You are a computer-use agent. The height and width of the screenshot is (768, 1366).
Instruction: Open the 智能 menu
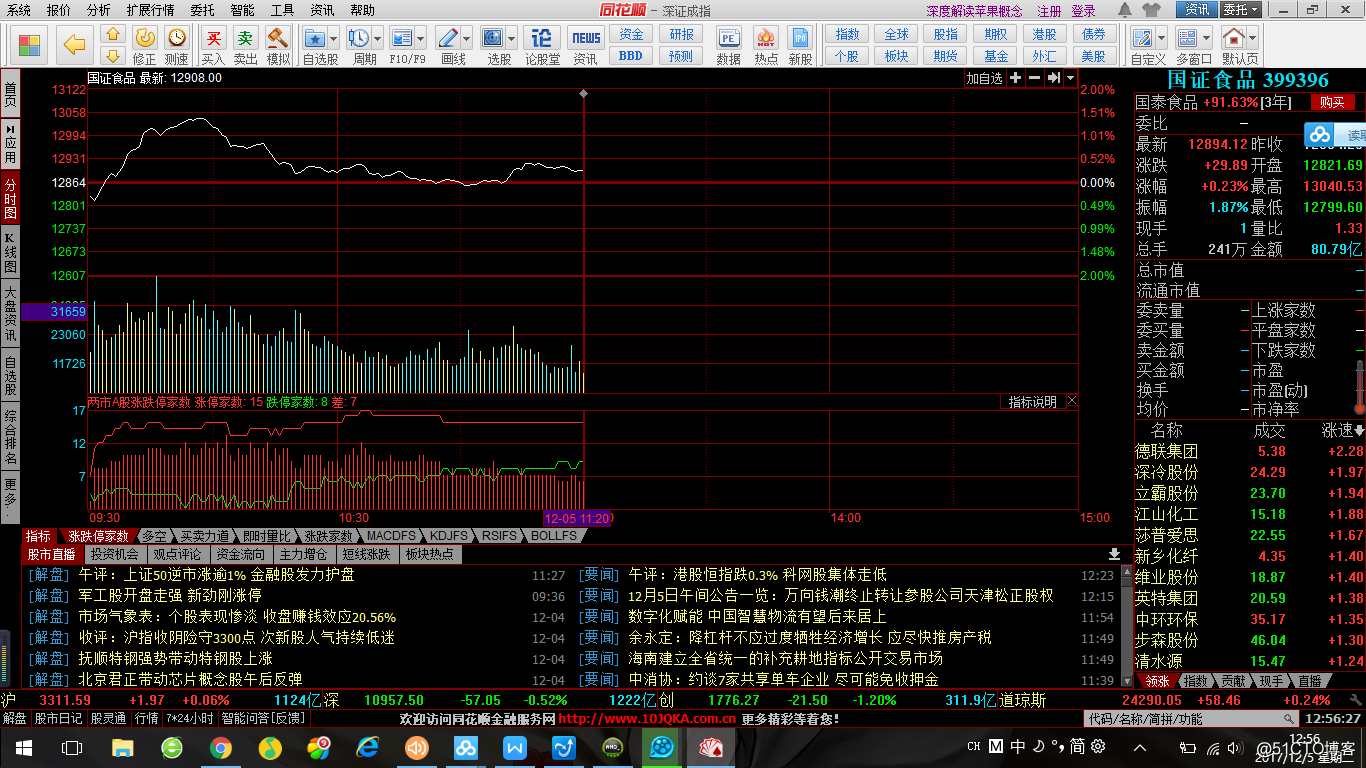[x=242, y=10]
